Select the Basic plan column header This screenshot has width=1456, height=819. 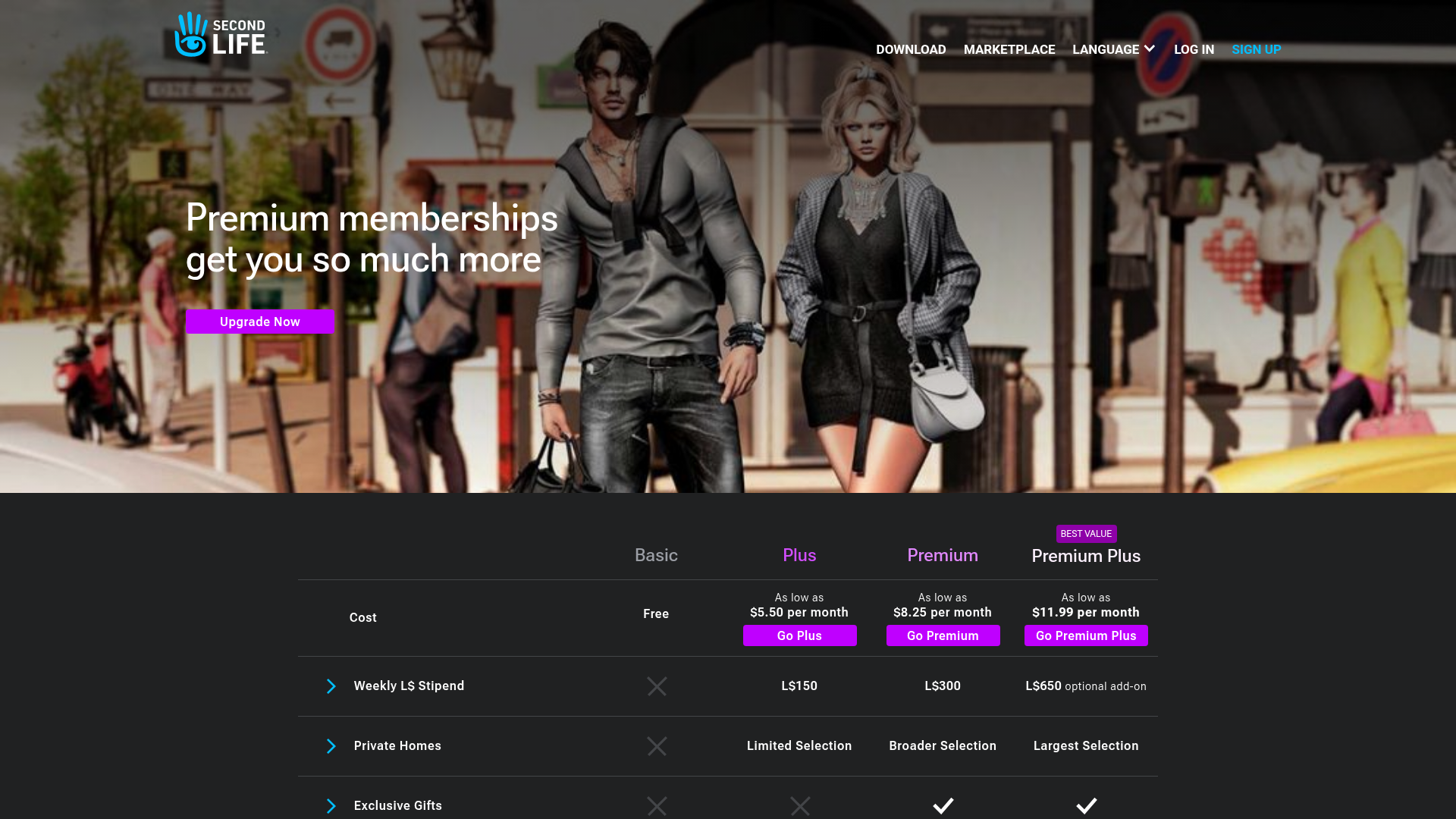point(656,555)
